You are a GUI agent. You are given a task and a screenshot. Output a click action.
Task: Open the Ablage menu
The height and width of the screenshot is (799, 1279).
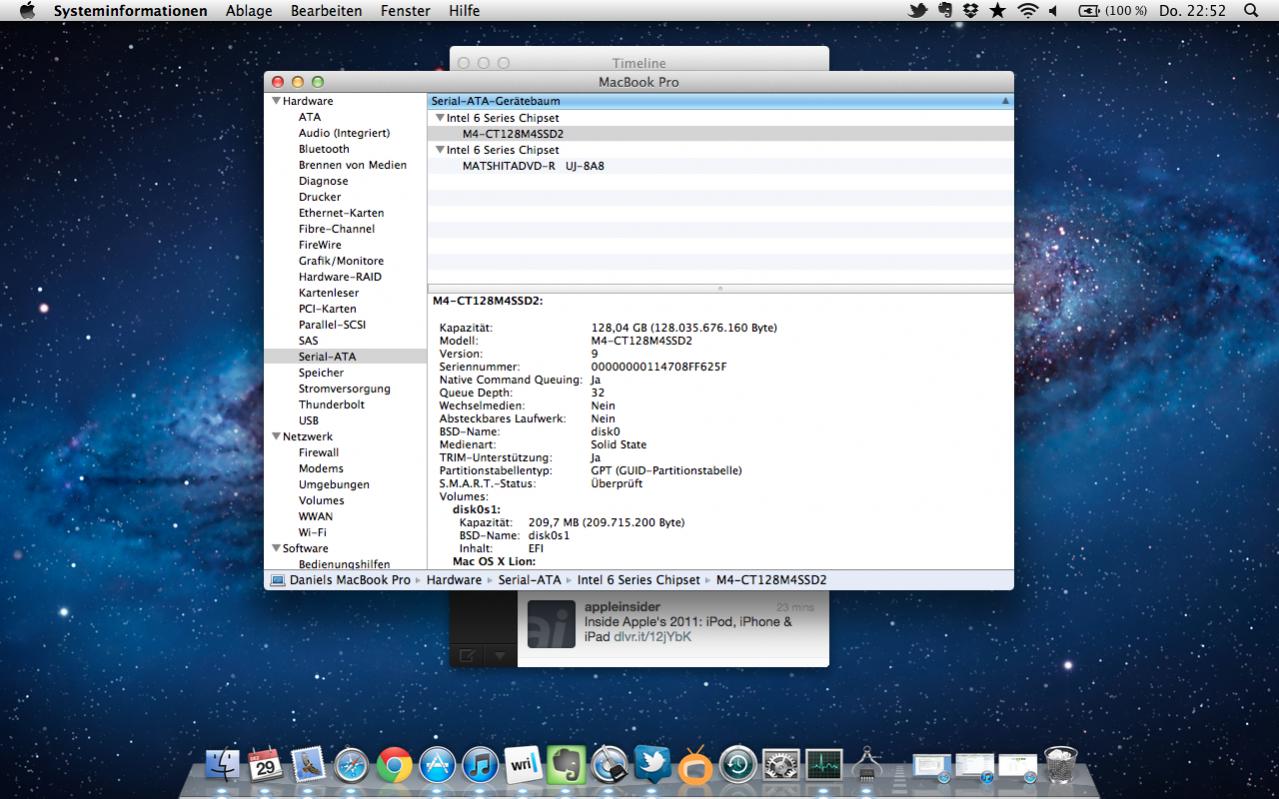tap(249, 11)
